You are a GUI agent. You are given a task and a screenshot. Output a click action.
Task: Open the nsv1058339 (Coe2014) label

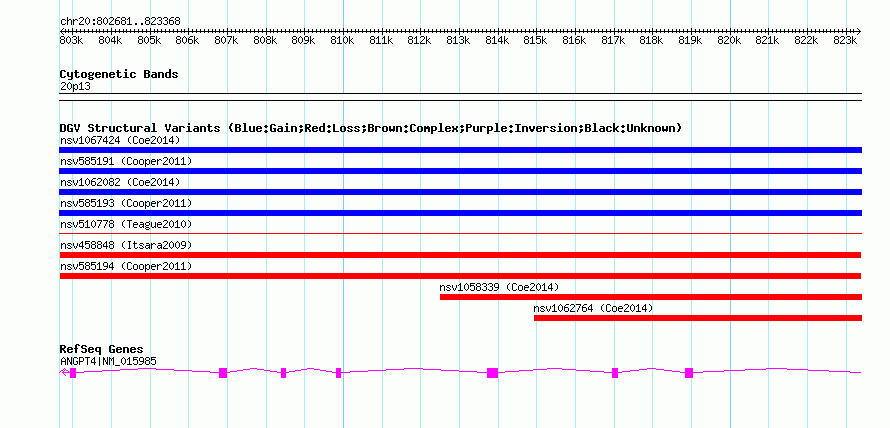point(499,287)
